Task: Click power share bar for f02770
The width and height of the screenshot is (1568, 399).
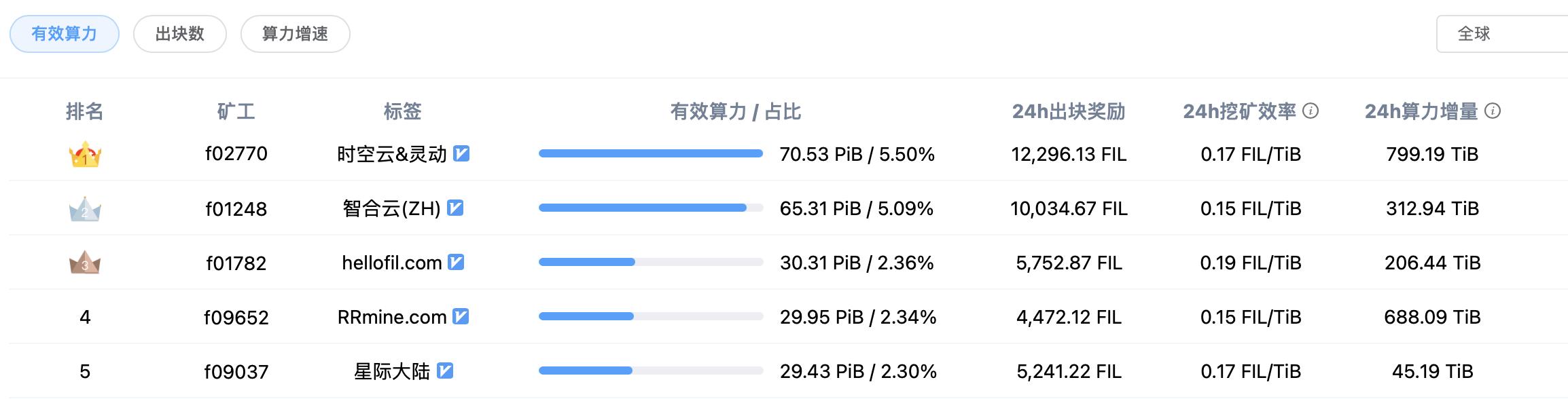Action: (651, 153)
